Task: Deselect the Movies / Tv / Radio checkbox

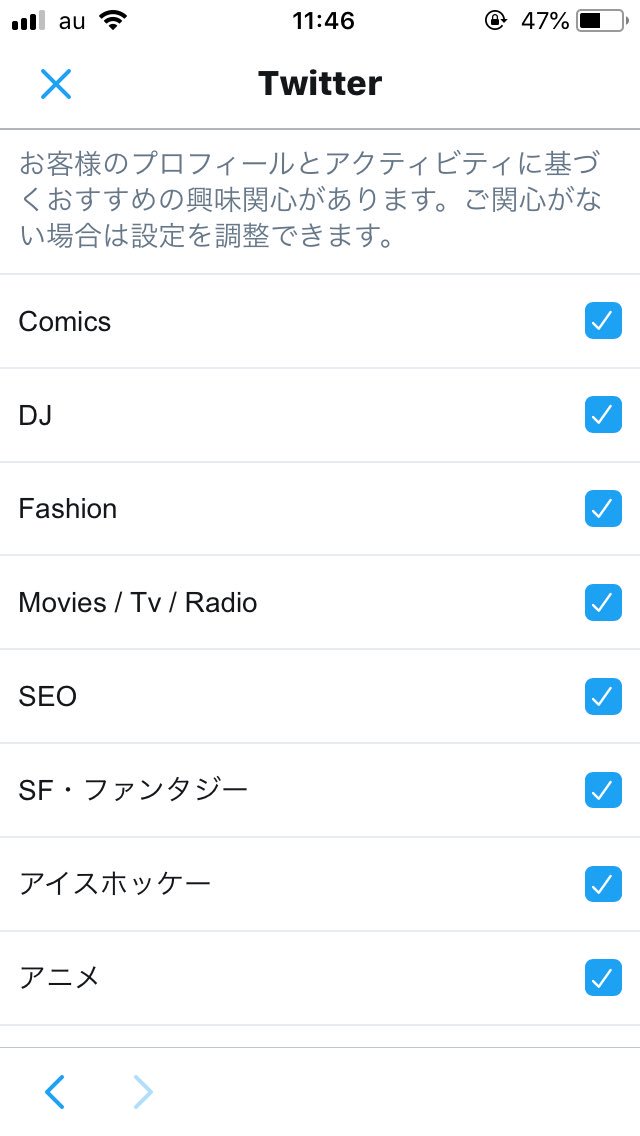Action: click(x=603, y=602)
